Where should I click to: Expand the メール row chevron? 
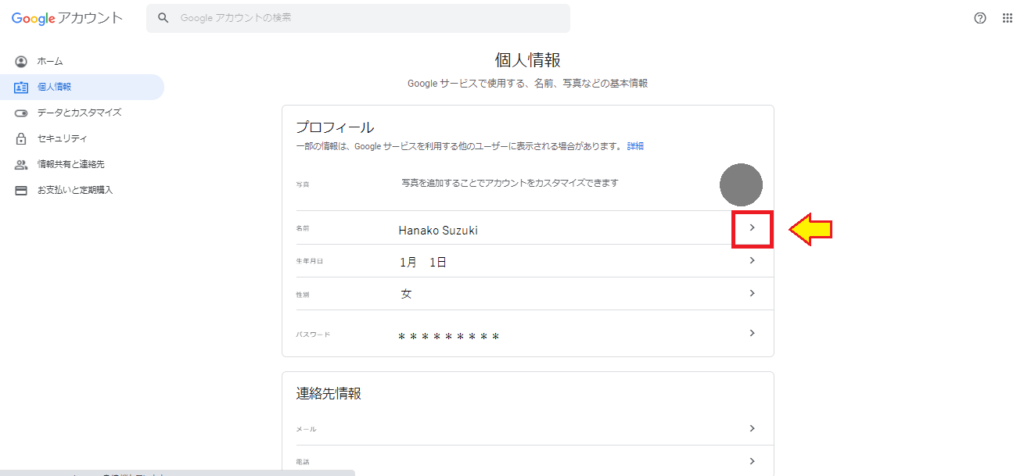point(752,428)
